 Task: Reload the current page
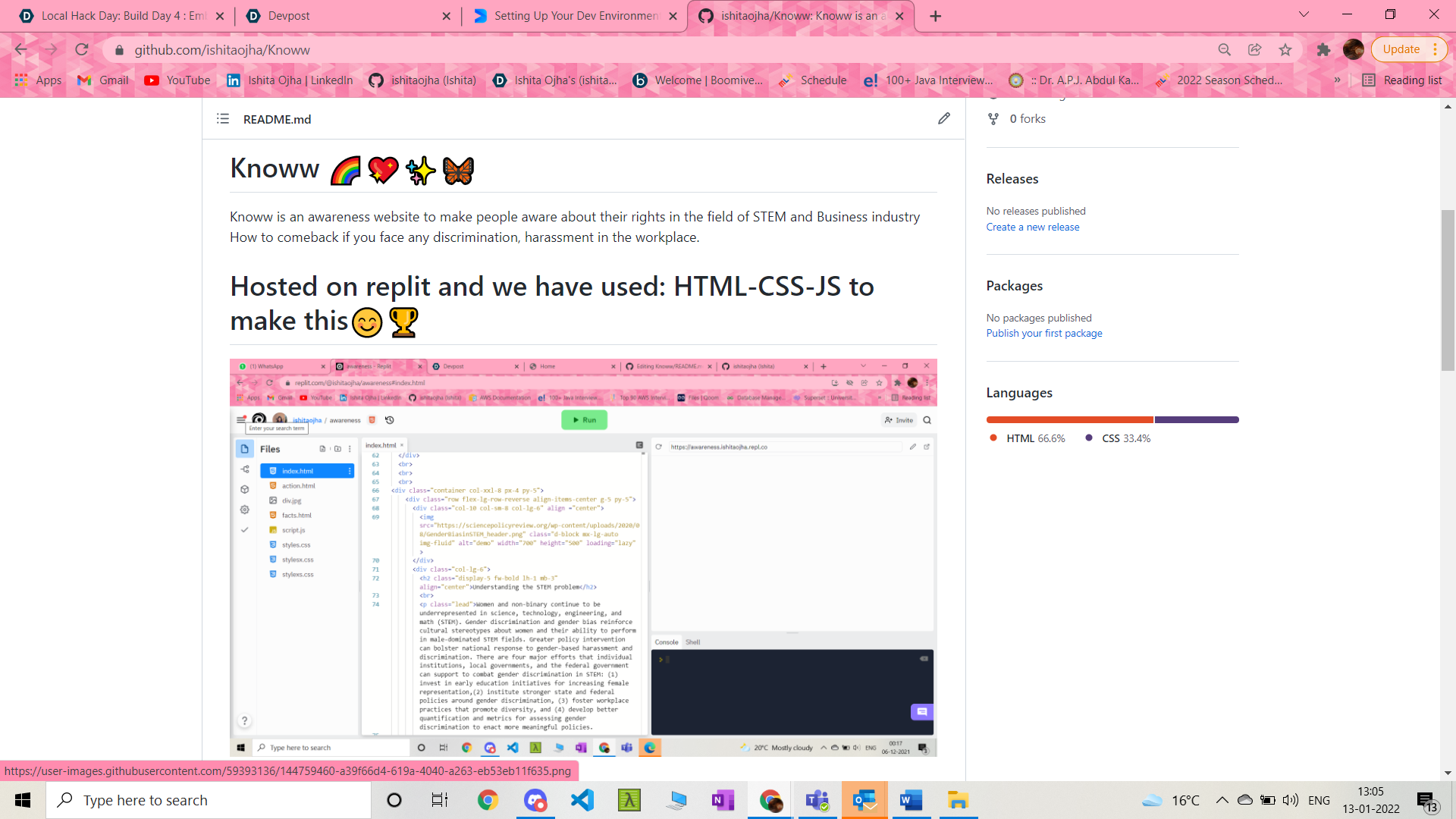[x=82, y=50]
